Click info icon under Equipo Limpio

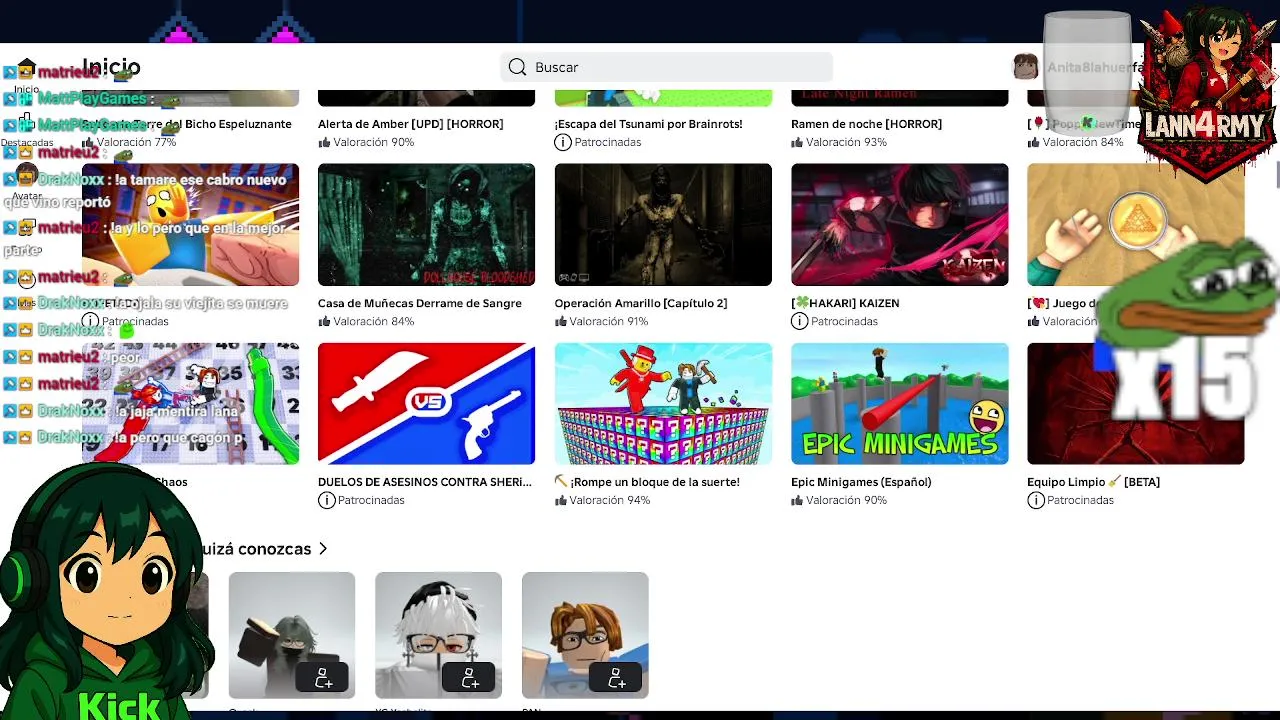coord(1035,500)
